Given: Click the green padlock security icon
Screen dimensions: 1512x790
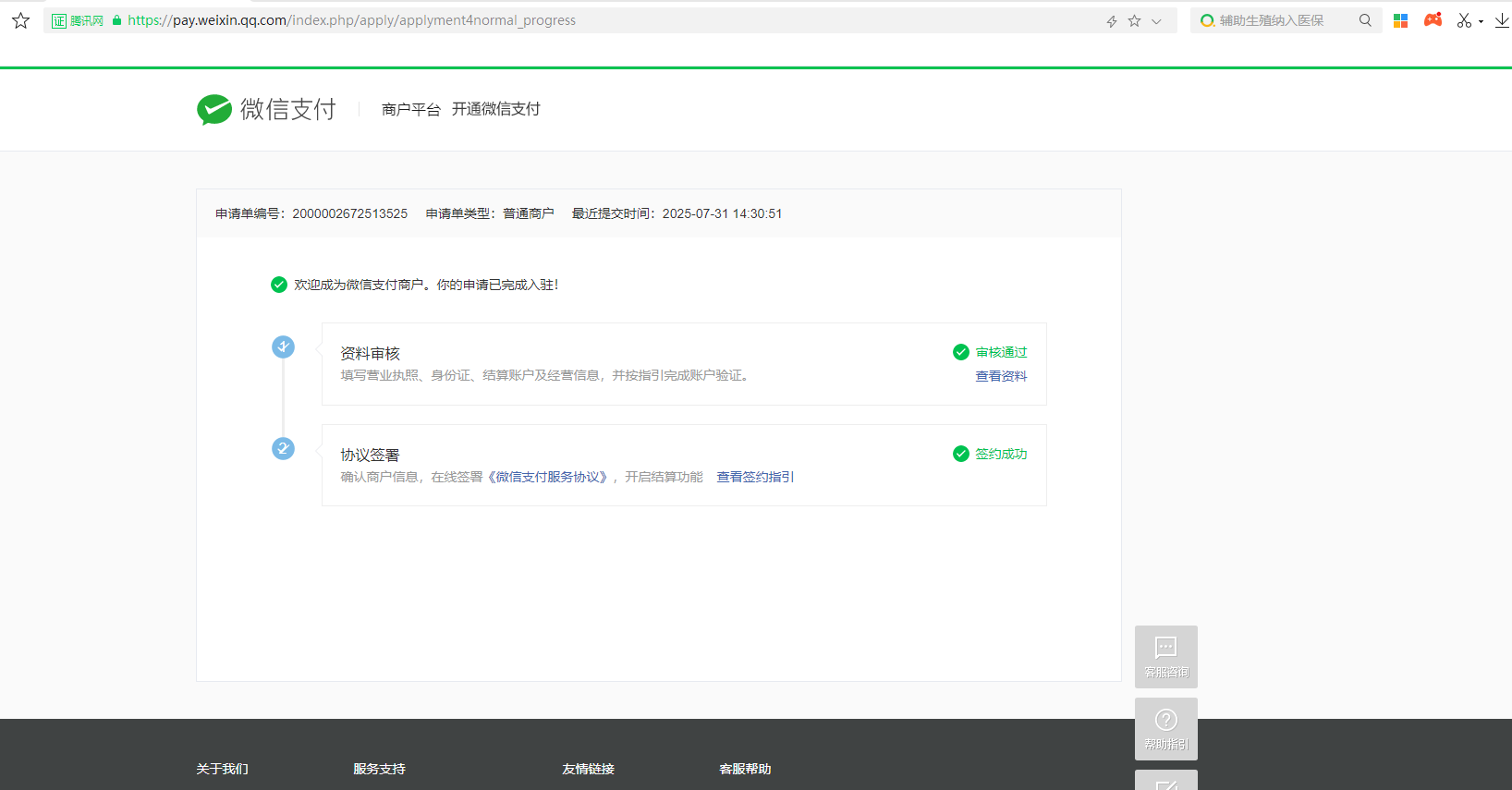Looking at the screenshot, I should [x=116, y=20].
